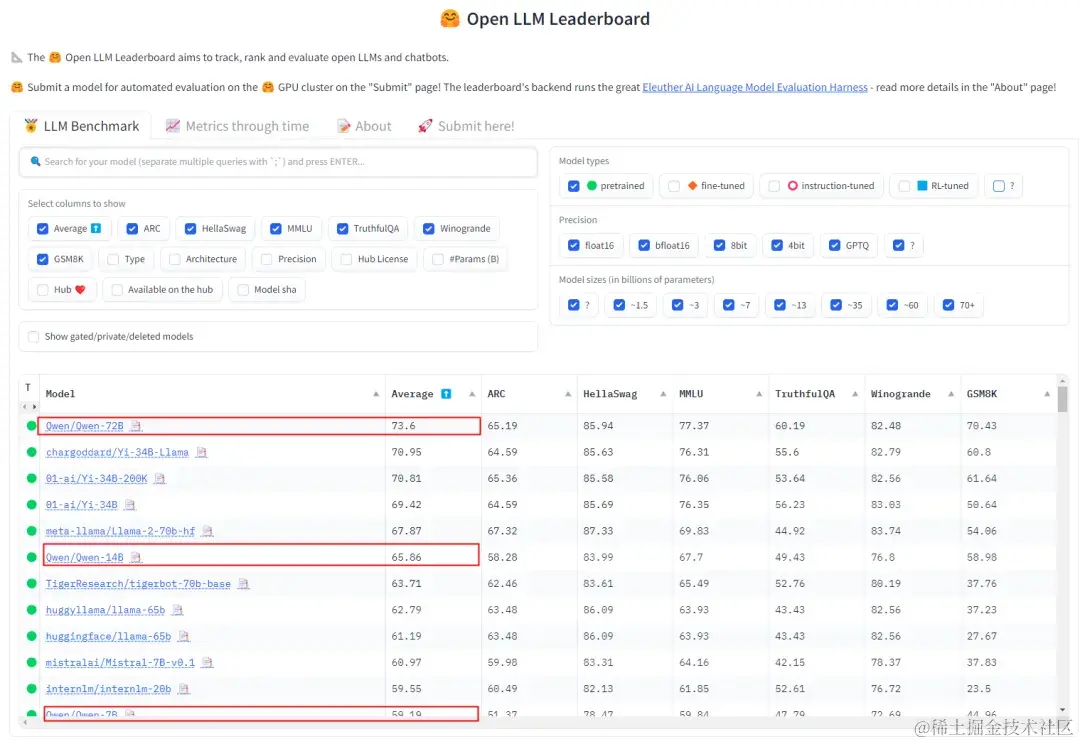Sort by Winogrande column using header arrow
The height and width of the screenshot is (744, 1080).
tap(951, 394)
